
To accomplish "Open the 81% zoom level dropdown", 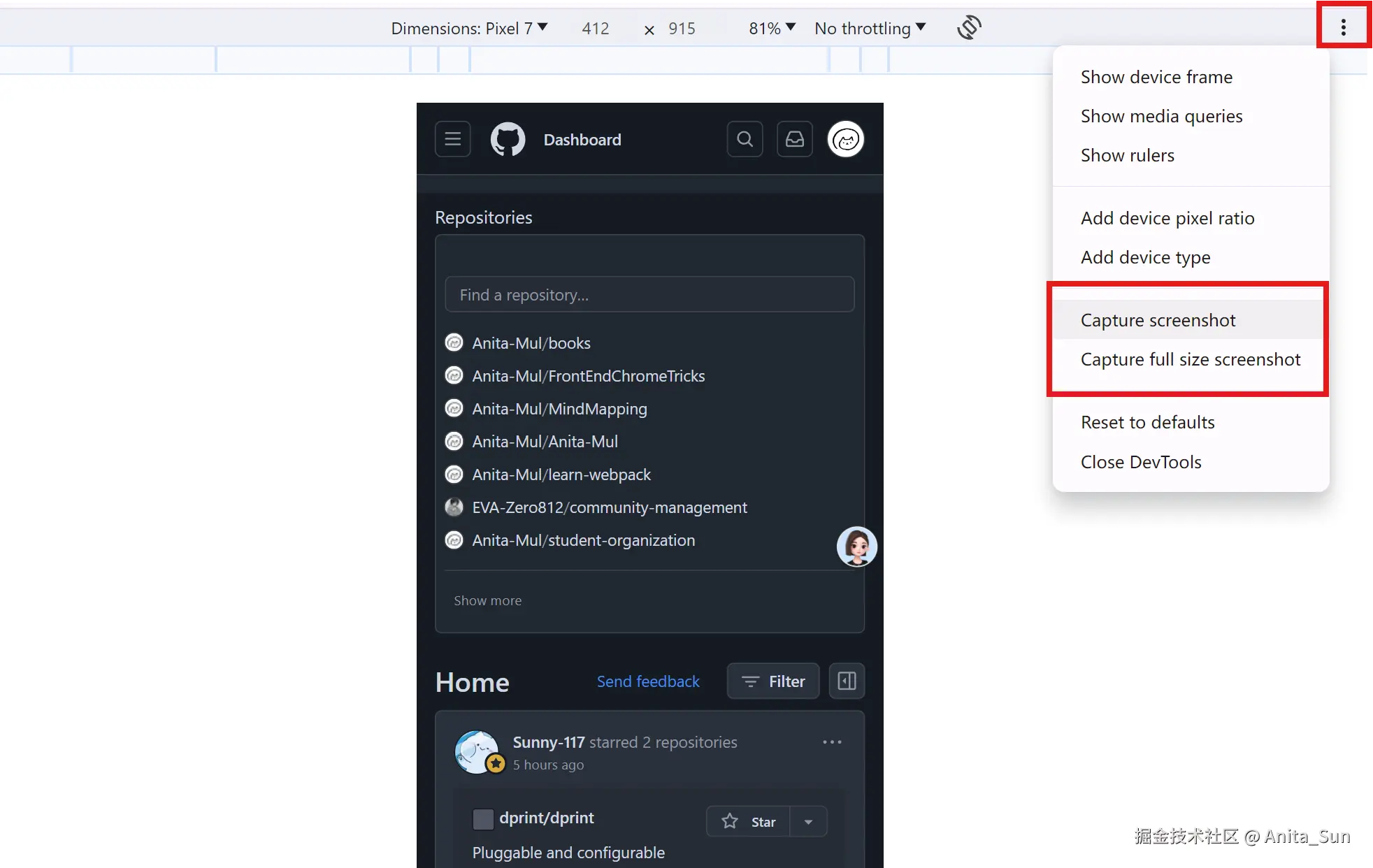I will click(x=772, y=29).
